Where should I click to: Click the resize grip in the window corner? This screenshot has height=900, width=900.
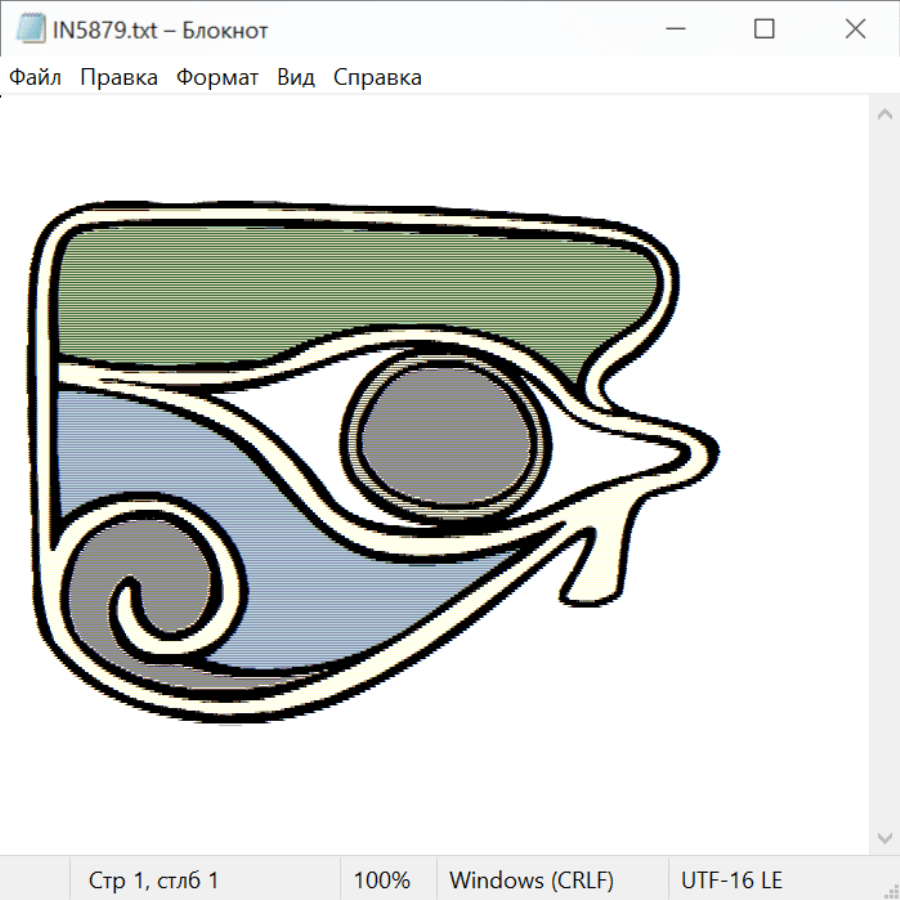point(891,891)
